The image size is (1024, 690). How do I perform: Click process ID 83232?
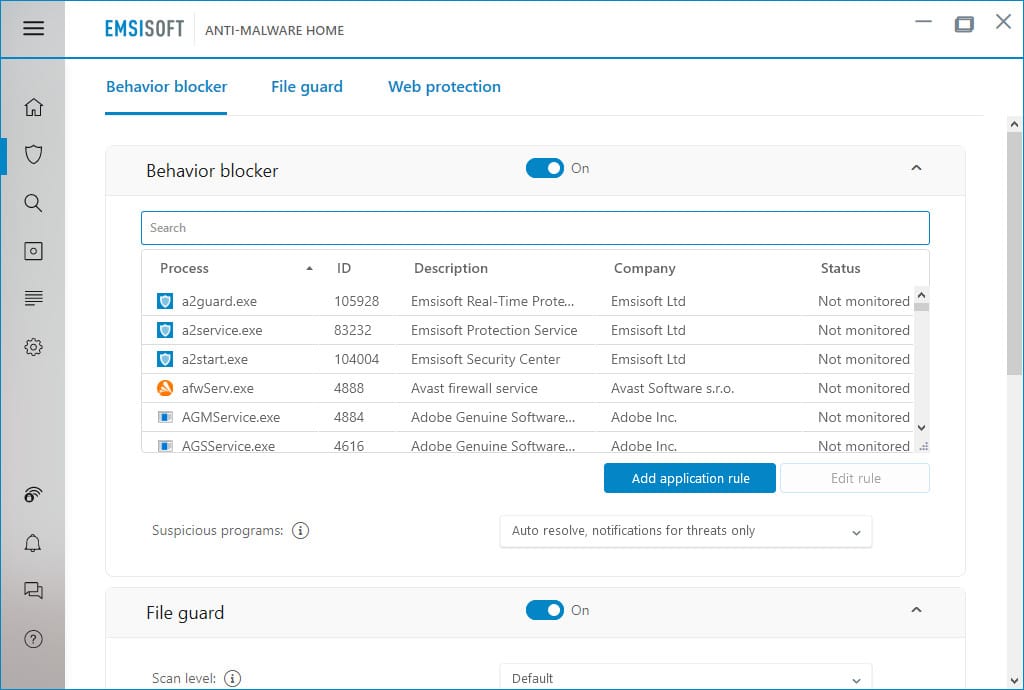click(x=353, y=330)
